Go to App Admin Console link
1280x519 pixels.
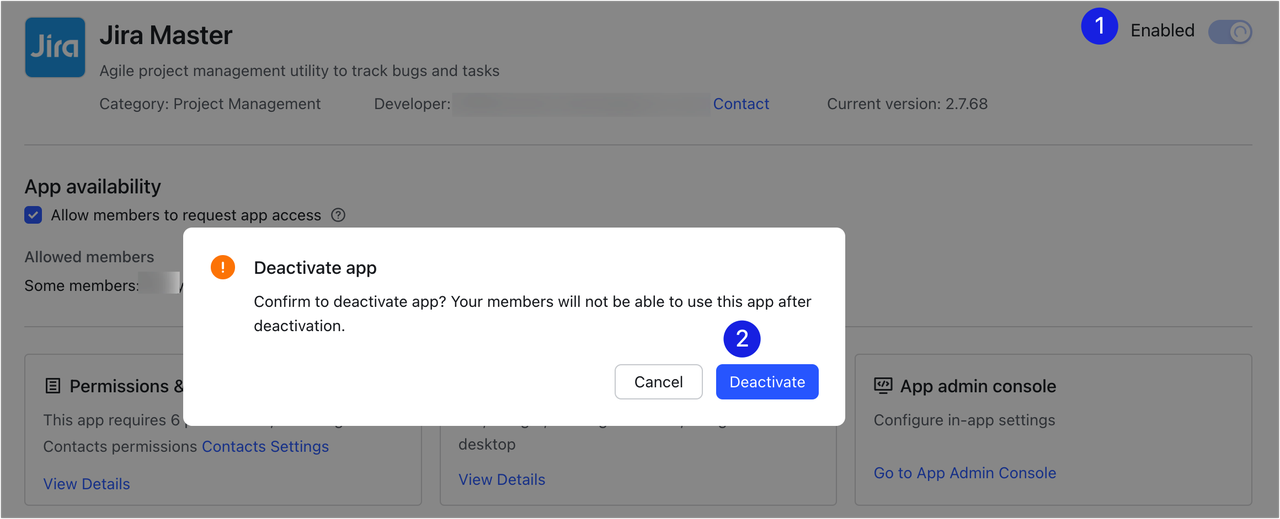[964, 473]
